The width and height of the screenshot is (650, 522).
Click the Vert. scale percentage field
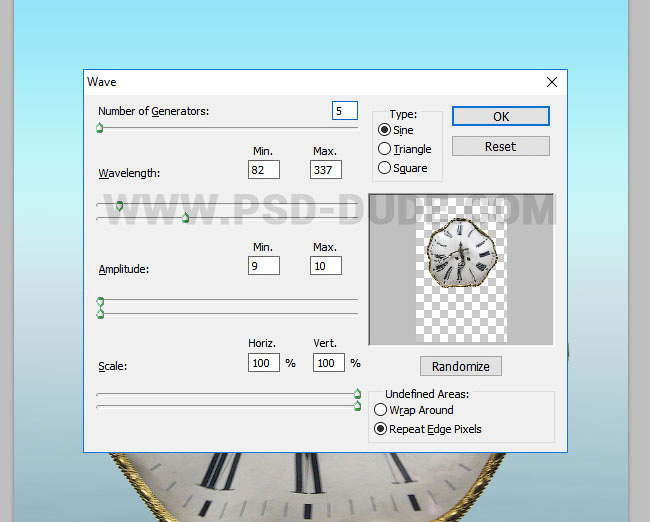coord(329,363)
